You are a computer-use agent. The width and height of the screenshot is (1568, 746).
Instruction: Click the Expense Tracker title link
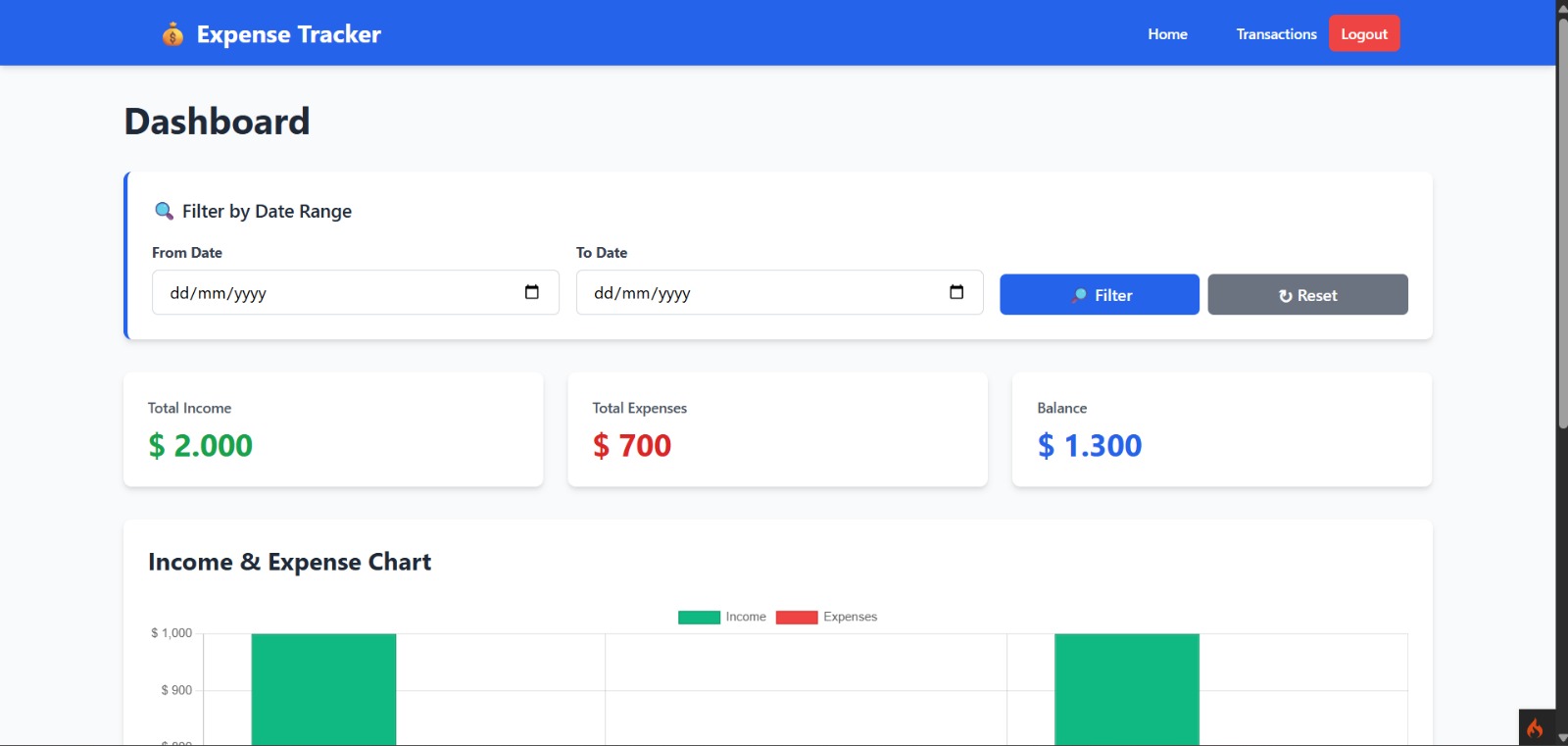point(288,34)
